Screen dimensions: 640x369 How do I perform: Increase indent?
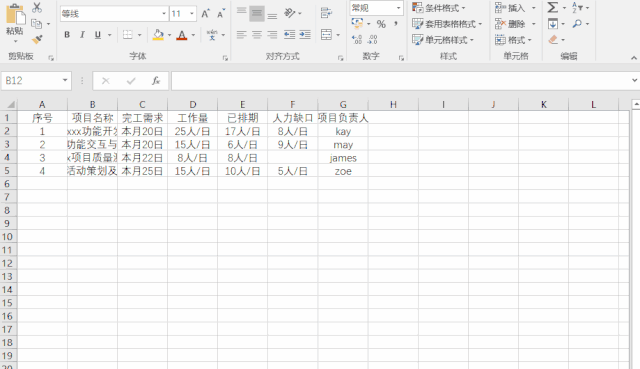click(305, 35)
